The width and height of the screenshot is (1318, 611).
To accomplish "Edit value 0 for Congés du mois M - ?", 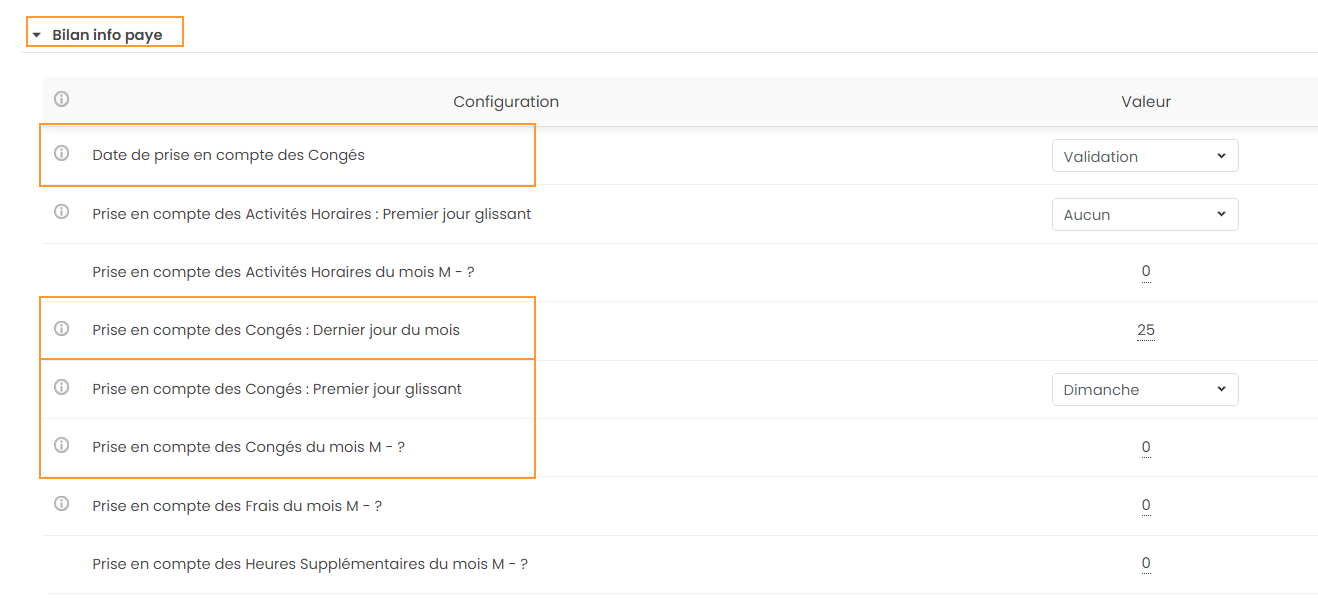I will [x=1146, y=447].
